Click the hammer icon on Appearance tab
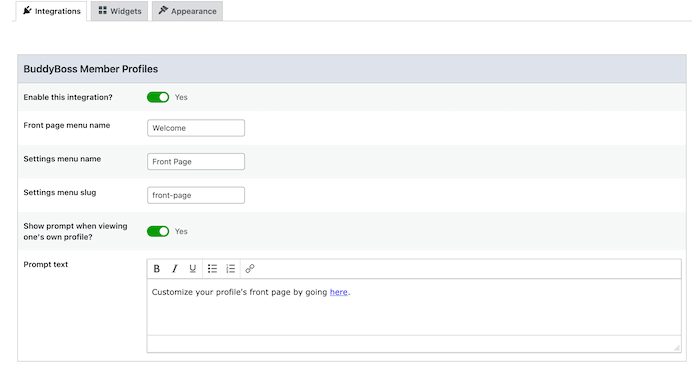 [163, 10]
